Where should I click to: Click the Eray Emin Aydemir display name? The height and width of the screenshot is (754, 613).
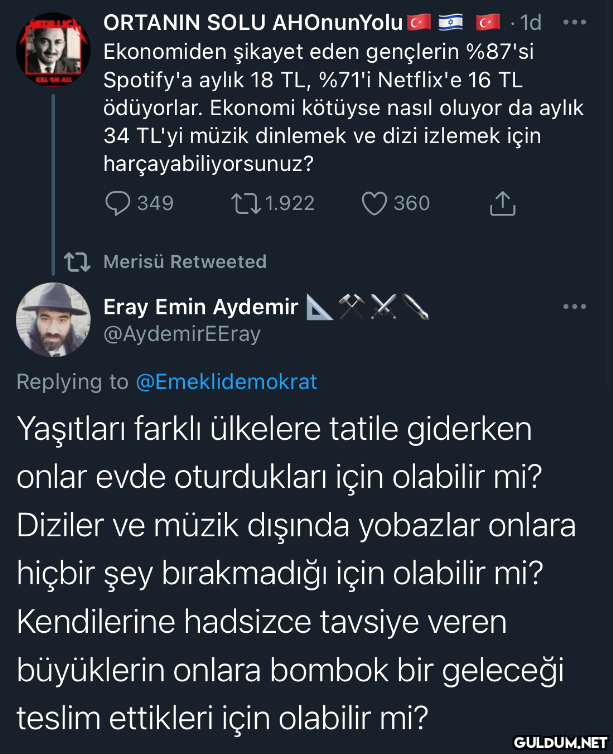click(201, 307)
